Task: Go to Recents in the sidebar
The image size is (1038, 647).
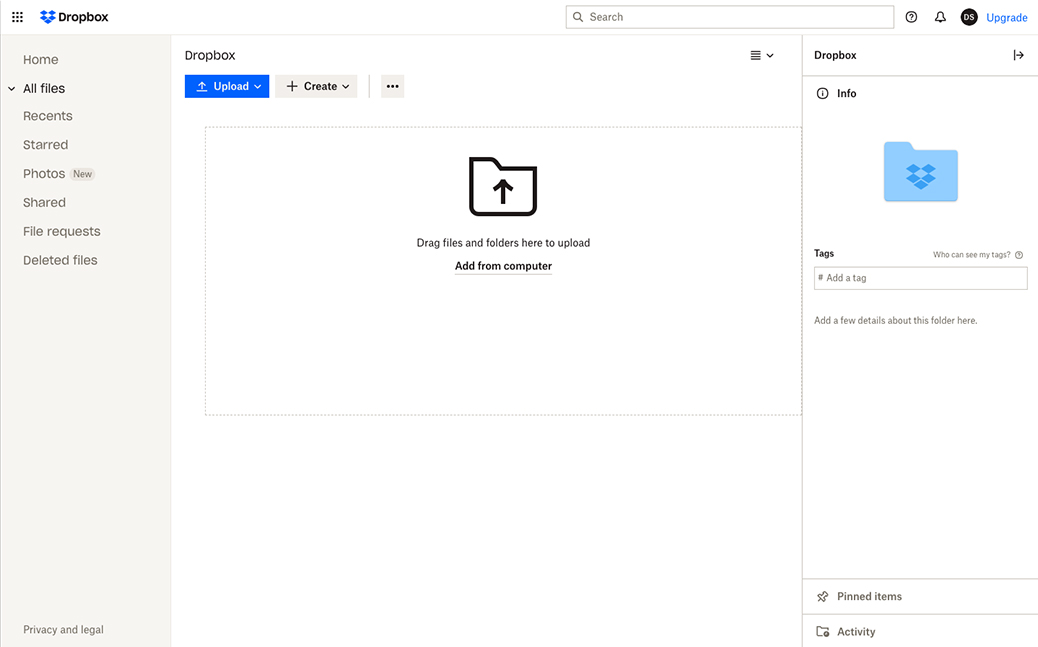Action: pyautogui.click(x=48, y=116)
